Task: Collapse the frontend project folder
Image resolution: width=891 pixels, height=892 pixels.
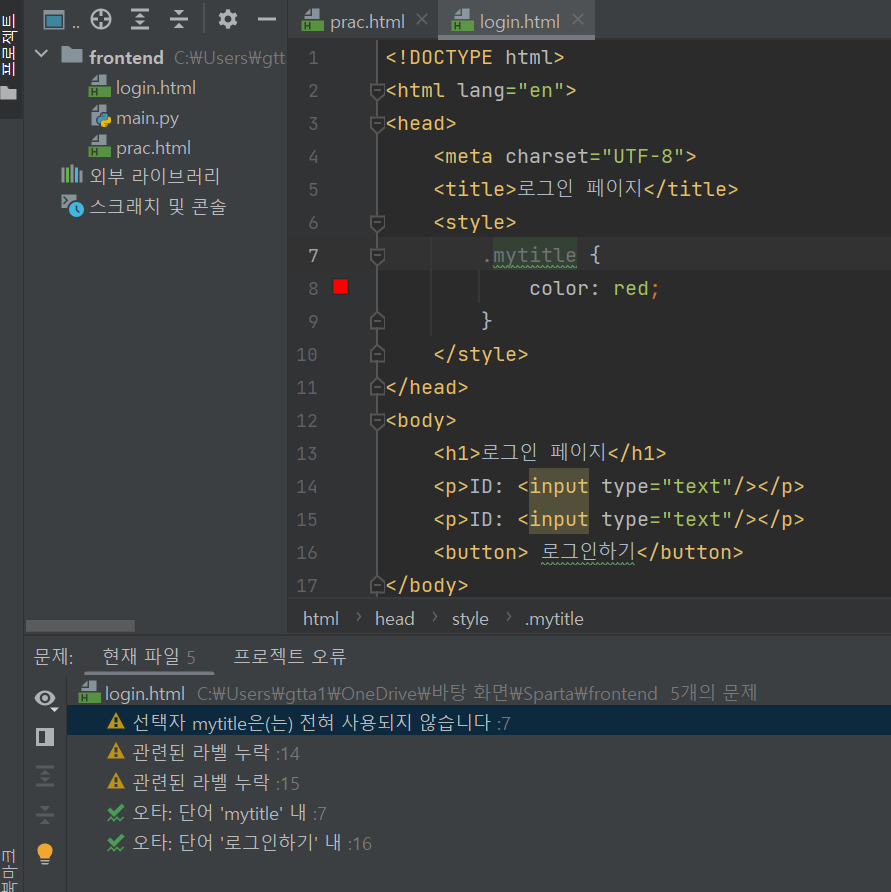Action: [x=41, y=55]
